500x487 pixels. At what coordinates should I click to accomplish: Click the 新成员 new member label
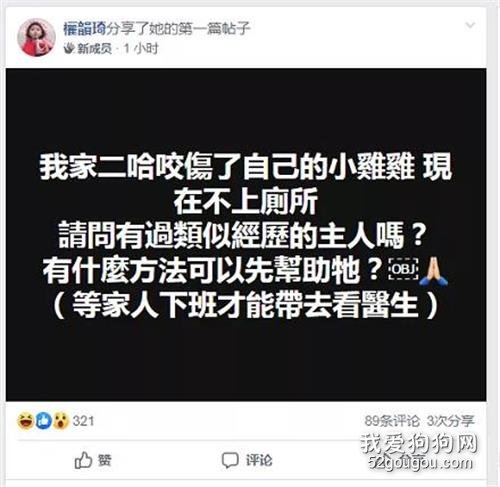[x=95, y=49]
